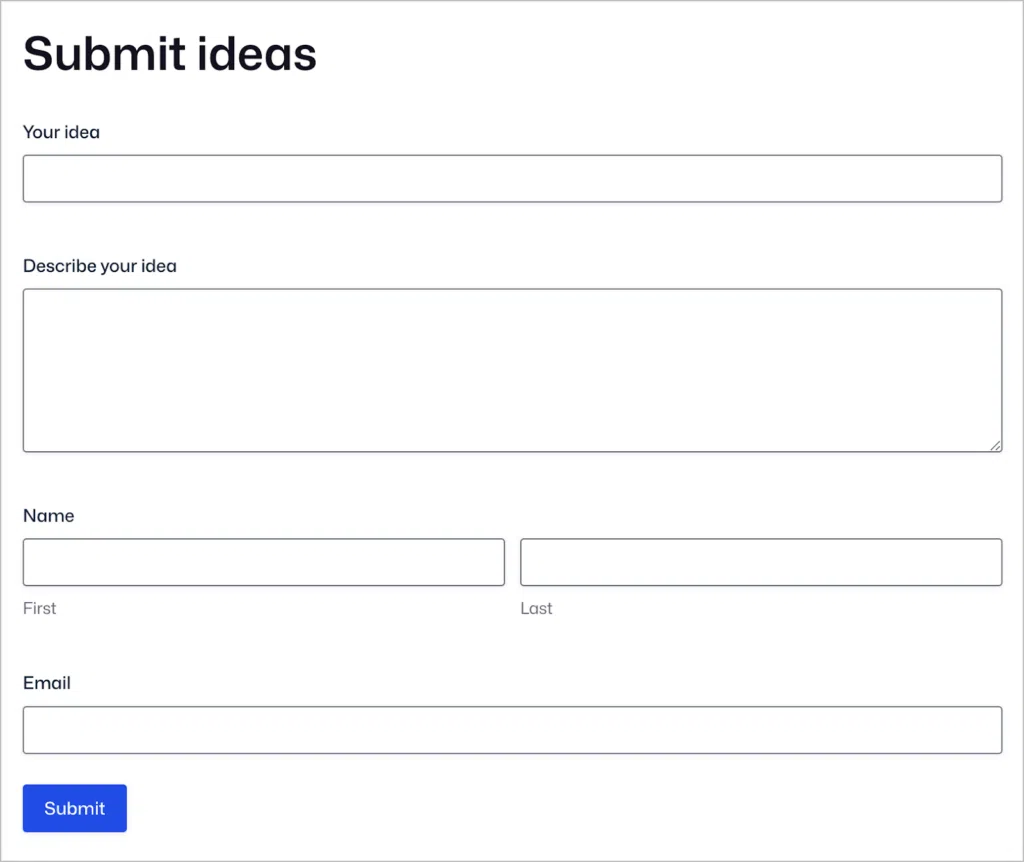Click the "Your idea" field label
Viewport: 1024px width, 862px height.
[61, 132]
